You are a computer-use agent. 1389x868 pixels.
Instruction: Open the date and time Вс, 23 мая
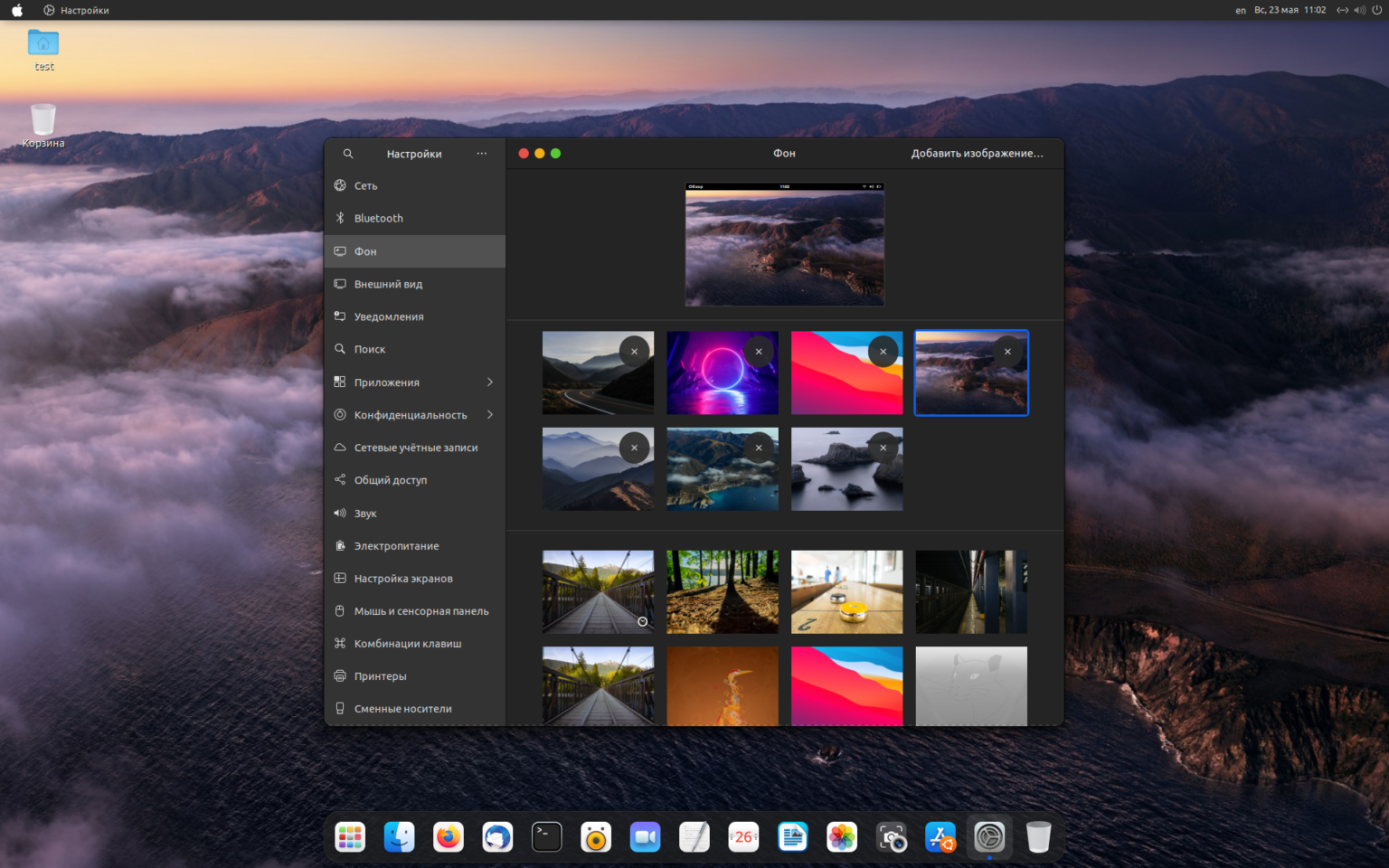1290,10
